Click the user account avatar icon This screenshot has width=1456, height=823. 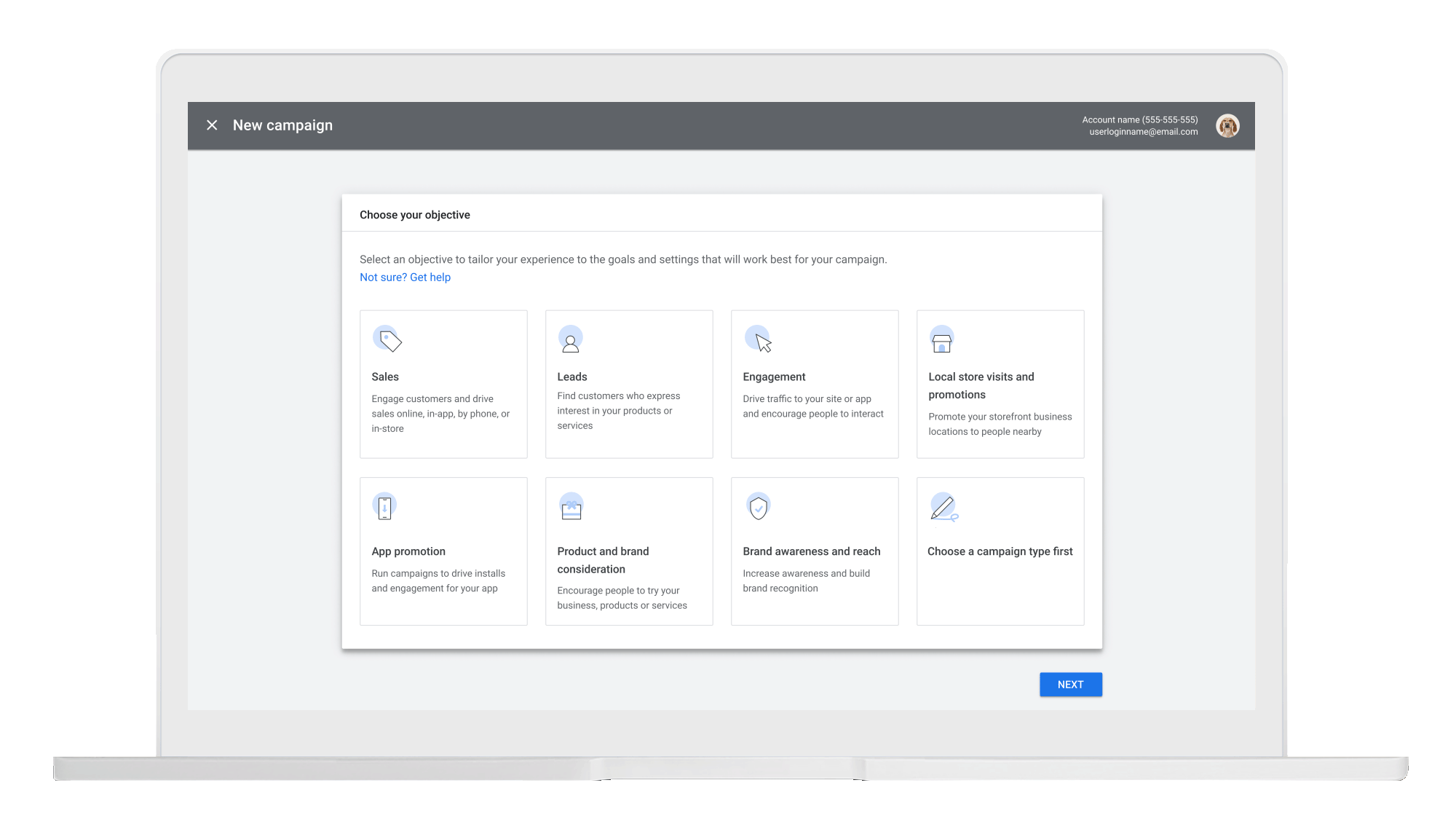tap(1228, 125)
